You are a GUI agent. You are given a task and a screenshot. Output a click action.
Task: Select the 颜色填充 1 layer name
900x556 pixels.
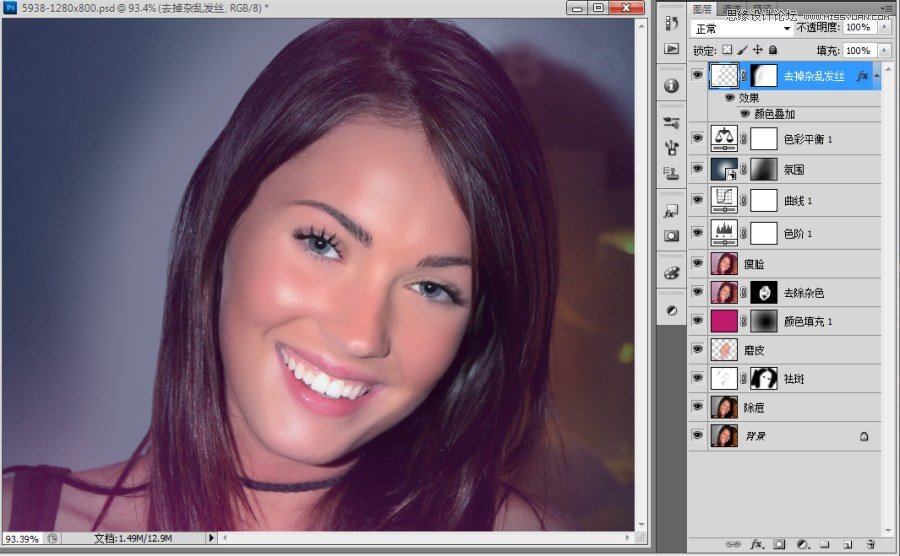808,322
